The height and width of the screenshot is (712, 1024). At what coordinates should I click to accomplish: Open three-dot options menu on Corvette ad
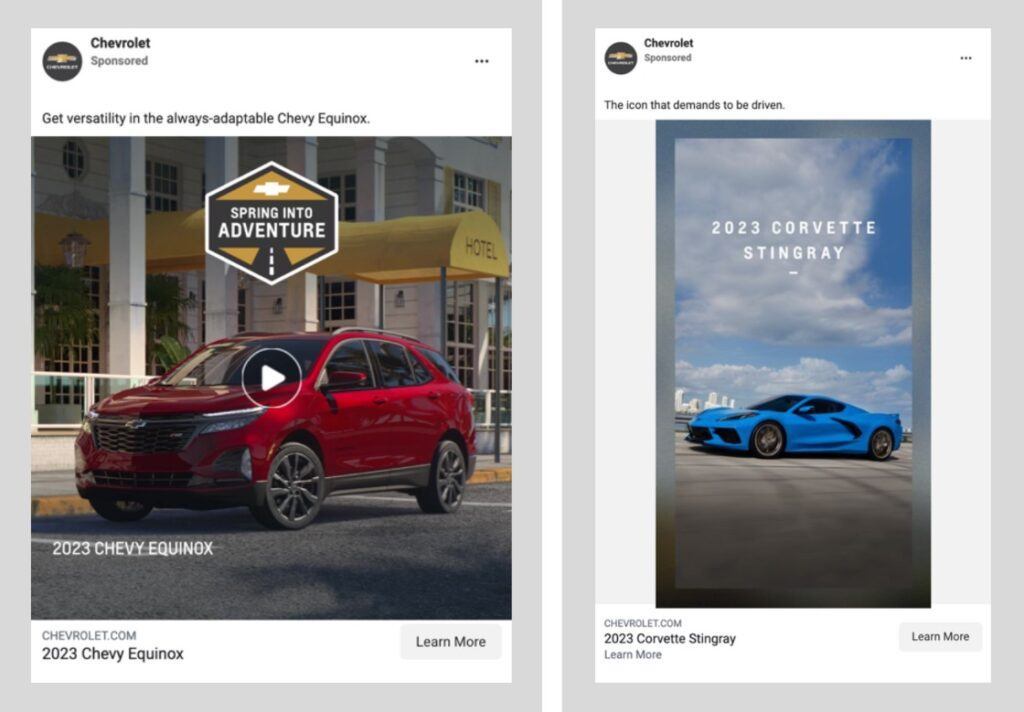(965, 58)
